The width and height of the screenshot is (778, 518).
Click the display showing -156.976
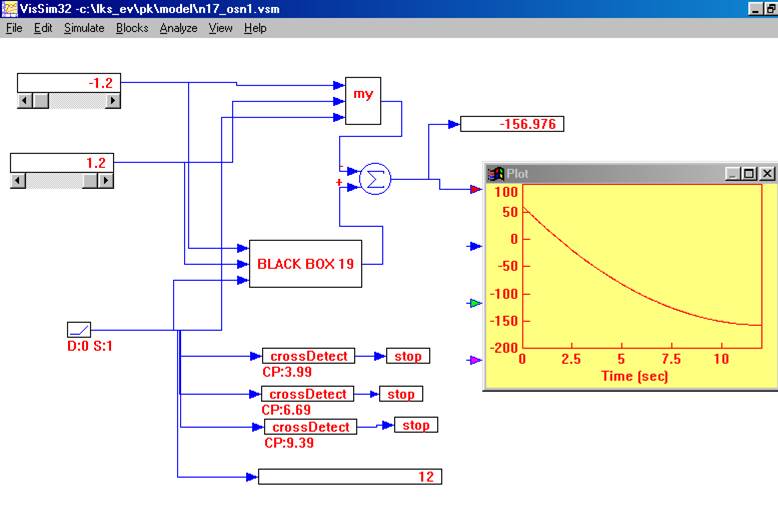pos(512,124)
